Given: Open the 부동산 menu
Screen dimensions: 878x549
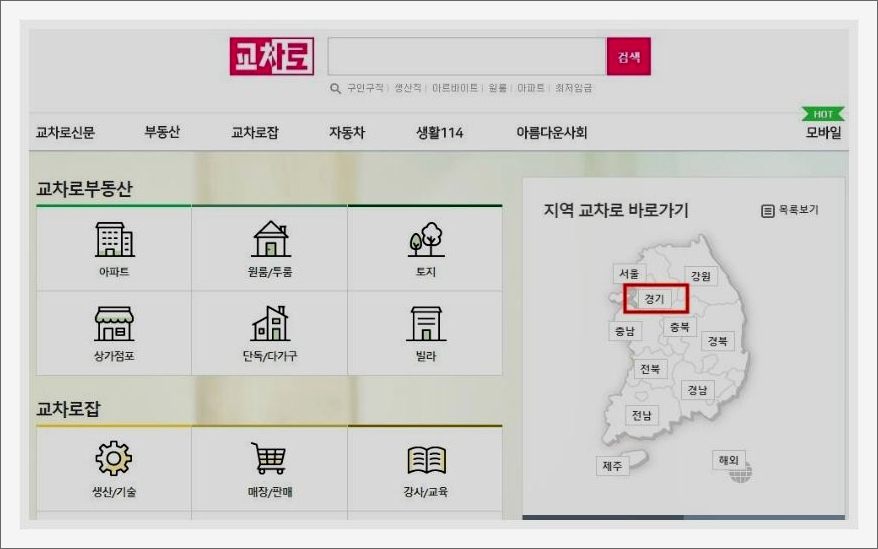Looking at the screenshot, I should pyautogui.click(x=162, y=132).
